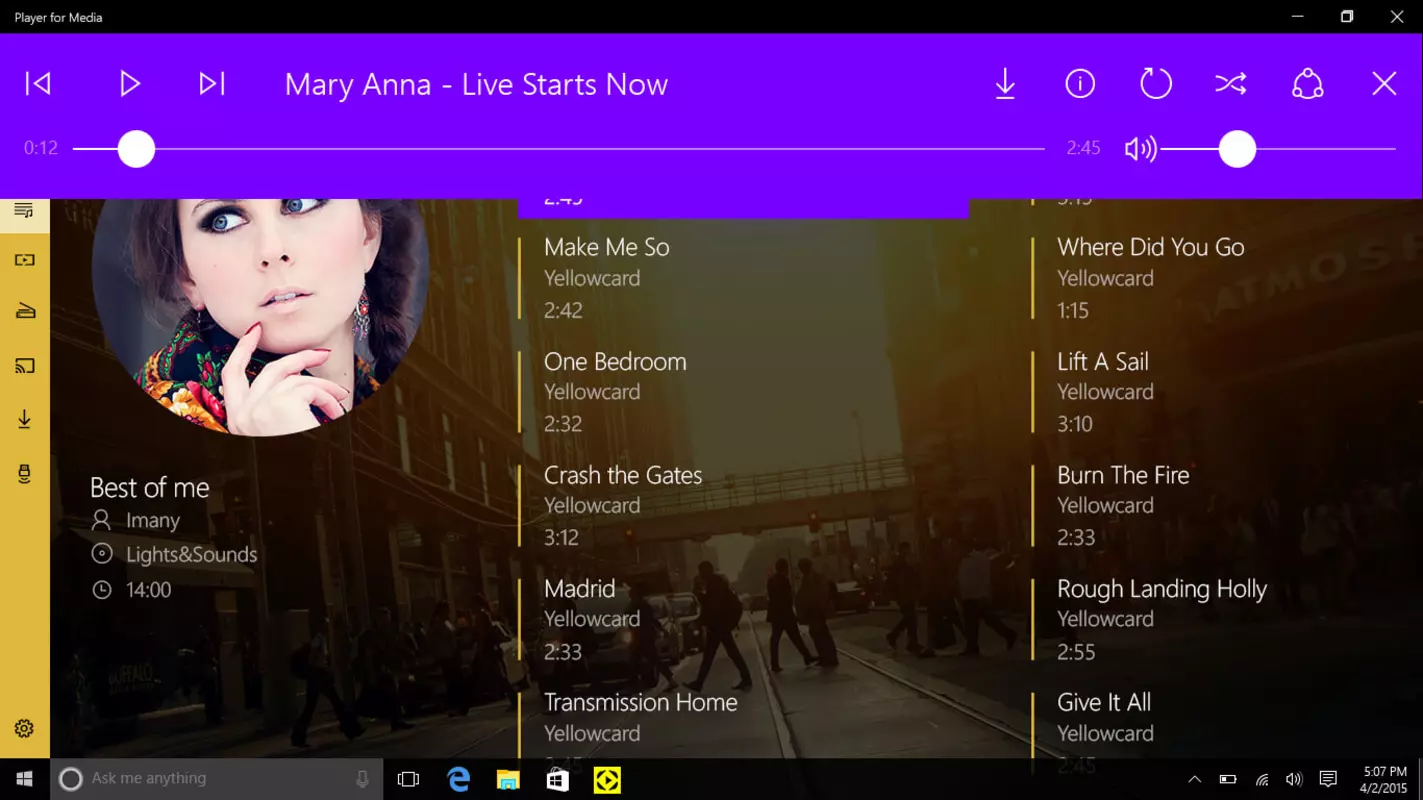Image resolution: width=1423 pixels, height=800 pixels.
Task: Click the song progress slider handle
Action: [x=136, y=149]
